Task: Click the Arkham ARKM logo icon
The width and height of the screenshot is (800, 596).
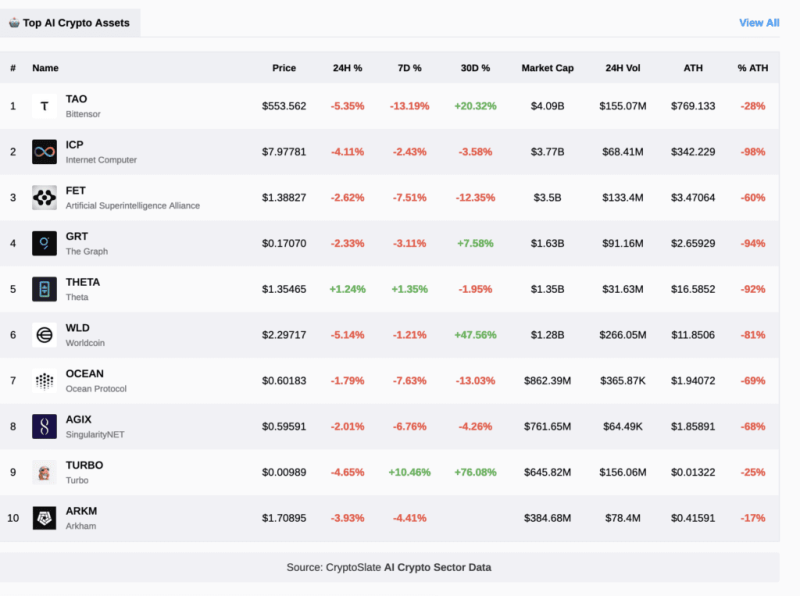Action: pyautogui.click(x=44, y=518)
